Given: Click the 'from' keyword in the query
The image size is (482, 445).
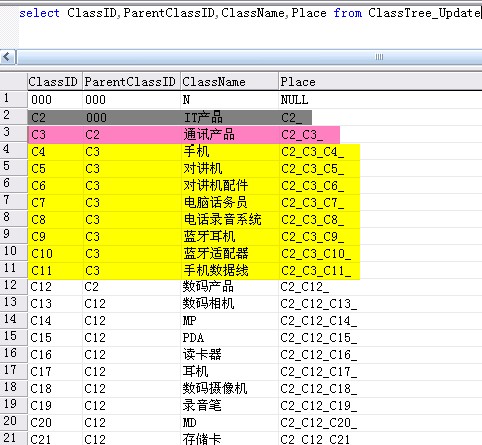Looking at the screenshot, I should [x=348, y=13].
